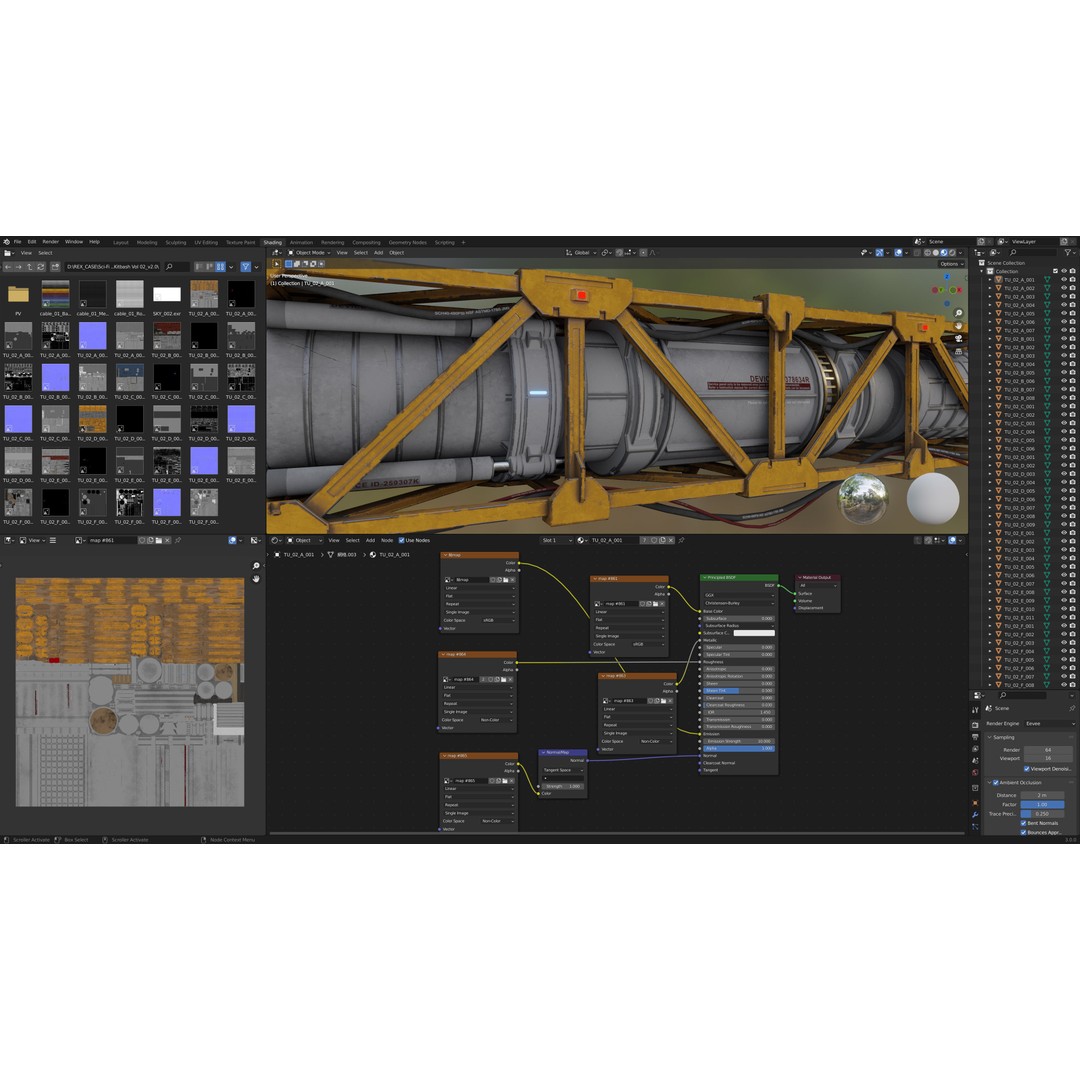This screenshot has width=1080, height=1080.
Task: Adjust Trace Precision slider
Action: coord(1042,813)
